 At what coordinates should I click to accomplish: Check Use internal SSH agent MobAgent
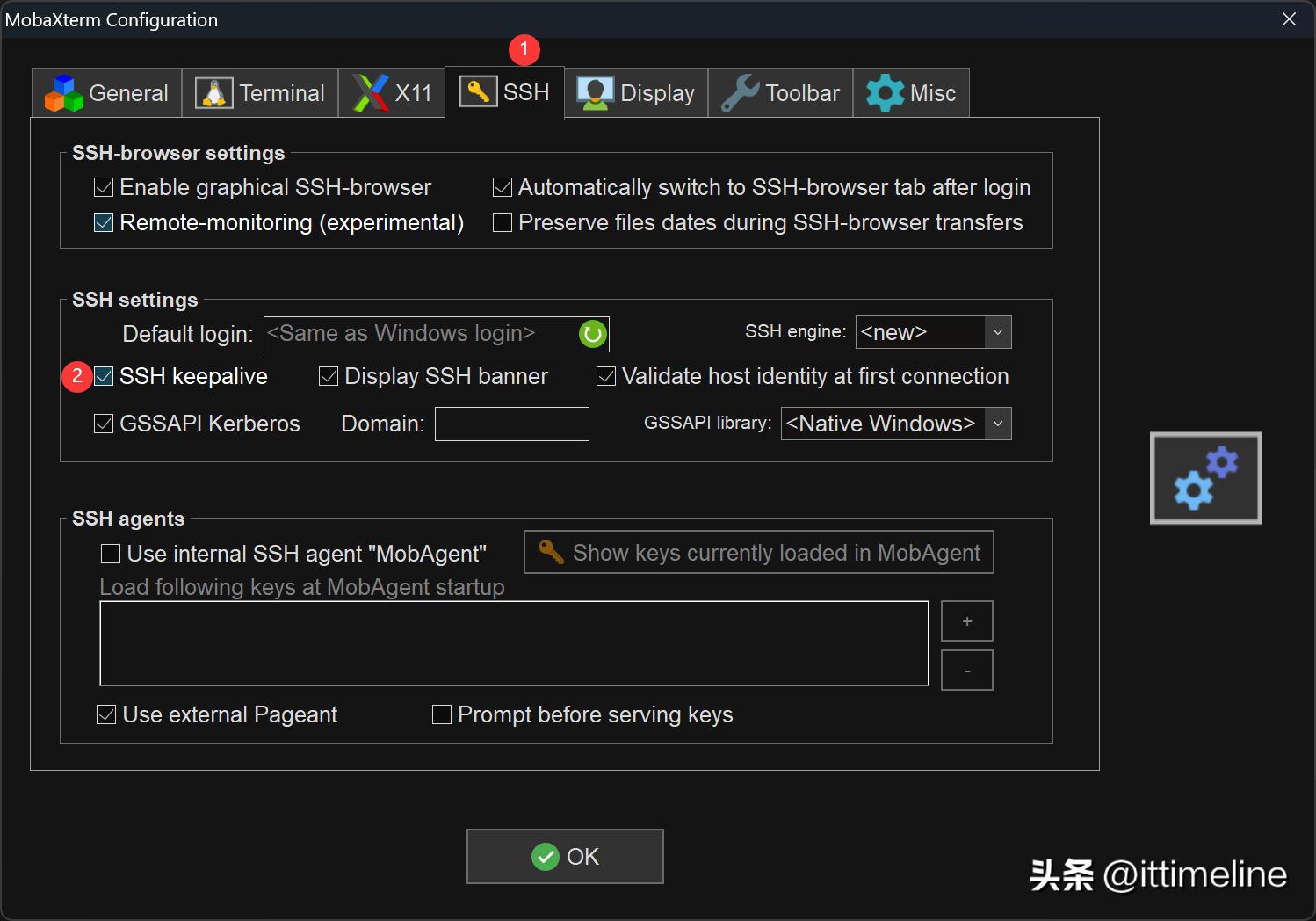(x=111, y=554)
